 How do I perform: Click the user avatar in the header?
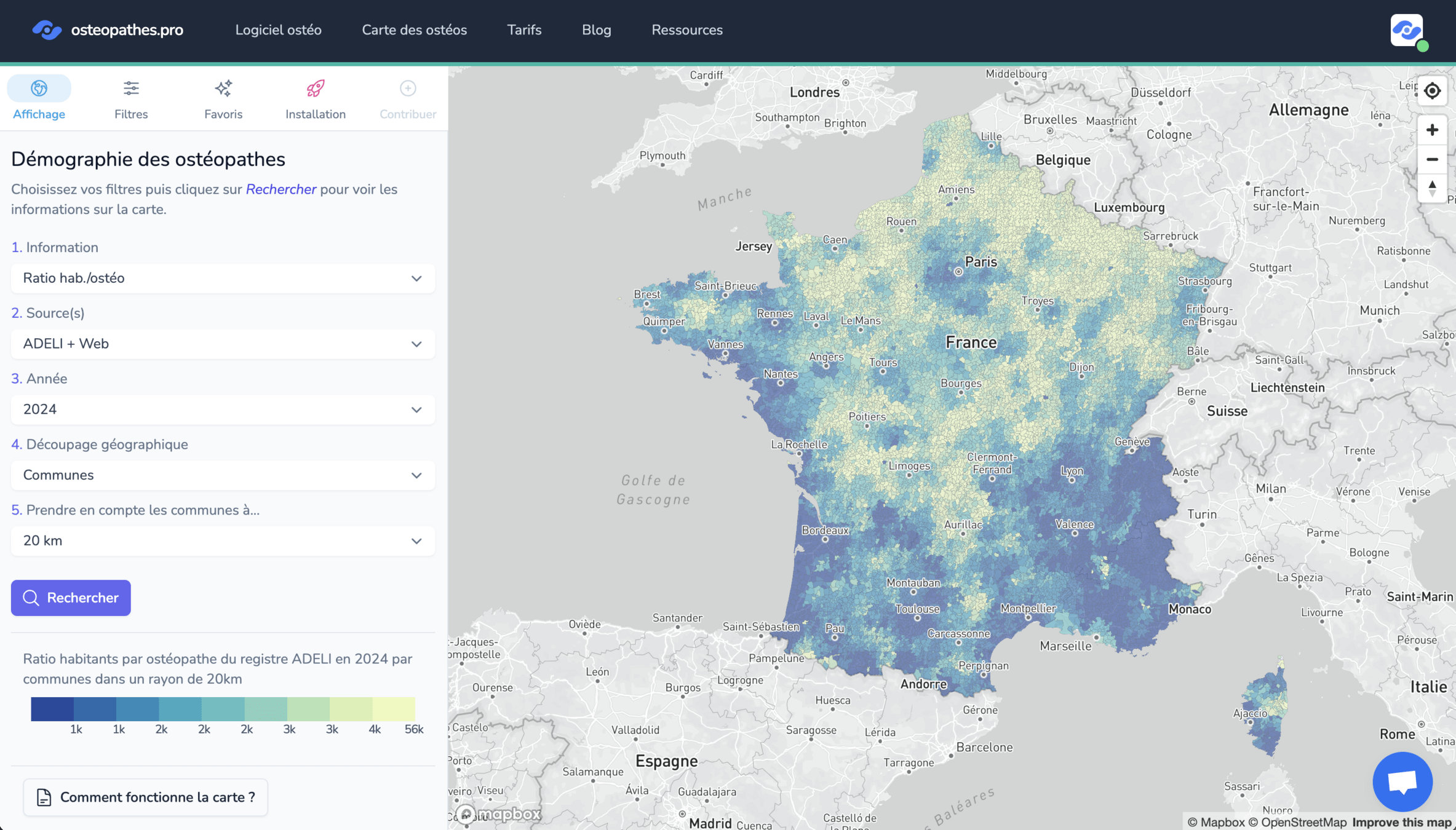[1407, 30]
